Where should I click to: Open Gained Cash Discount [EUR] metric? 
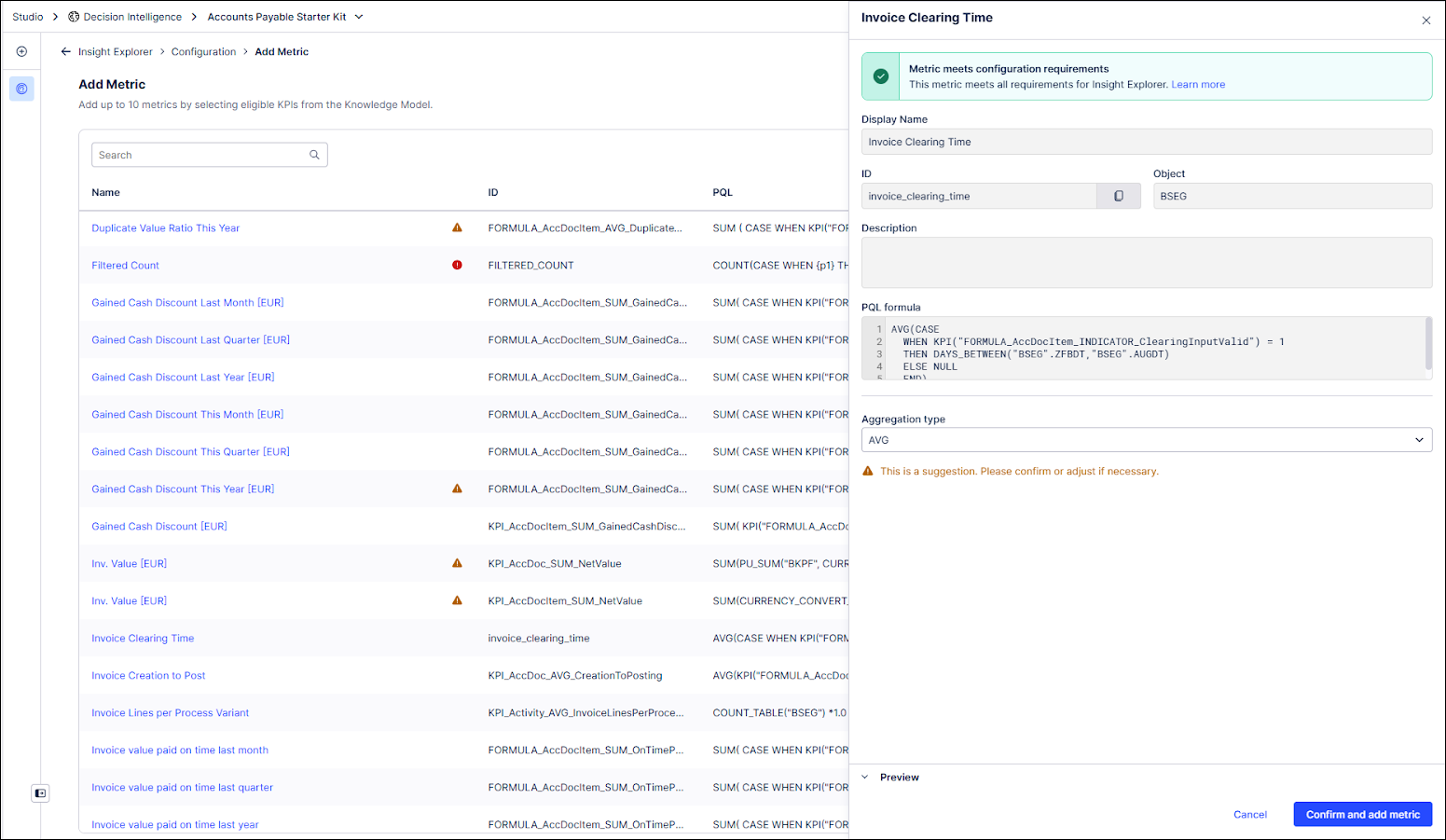pyautogui.click(x=159, y=526)
